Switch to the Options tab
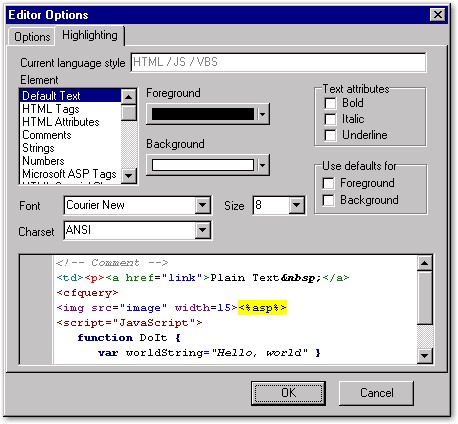The height and width of the screenshot is (424, 458). (32, 36)
